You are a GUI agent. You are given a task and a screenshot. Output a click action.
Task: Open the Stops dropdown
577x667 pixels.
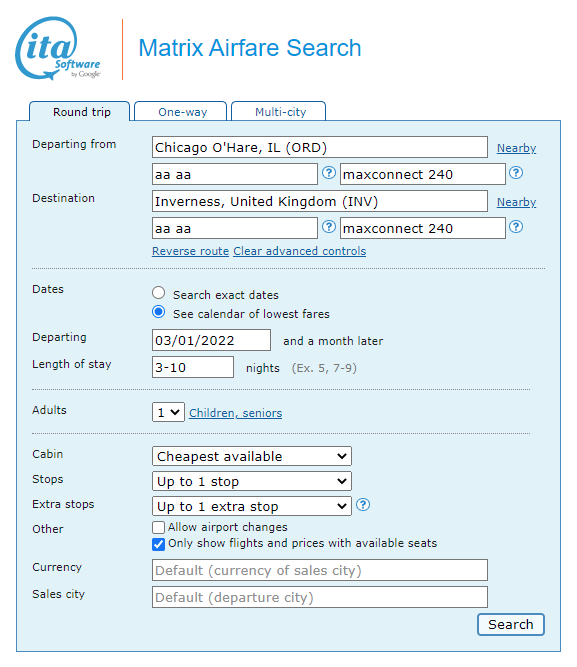[x=251, y=482]
